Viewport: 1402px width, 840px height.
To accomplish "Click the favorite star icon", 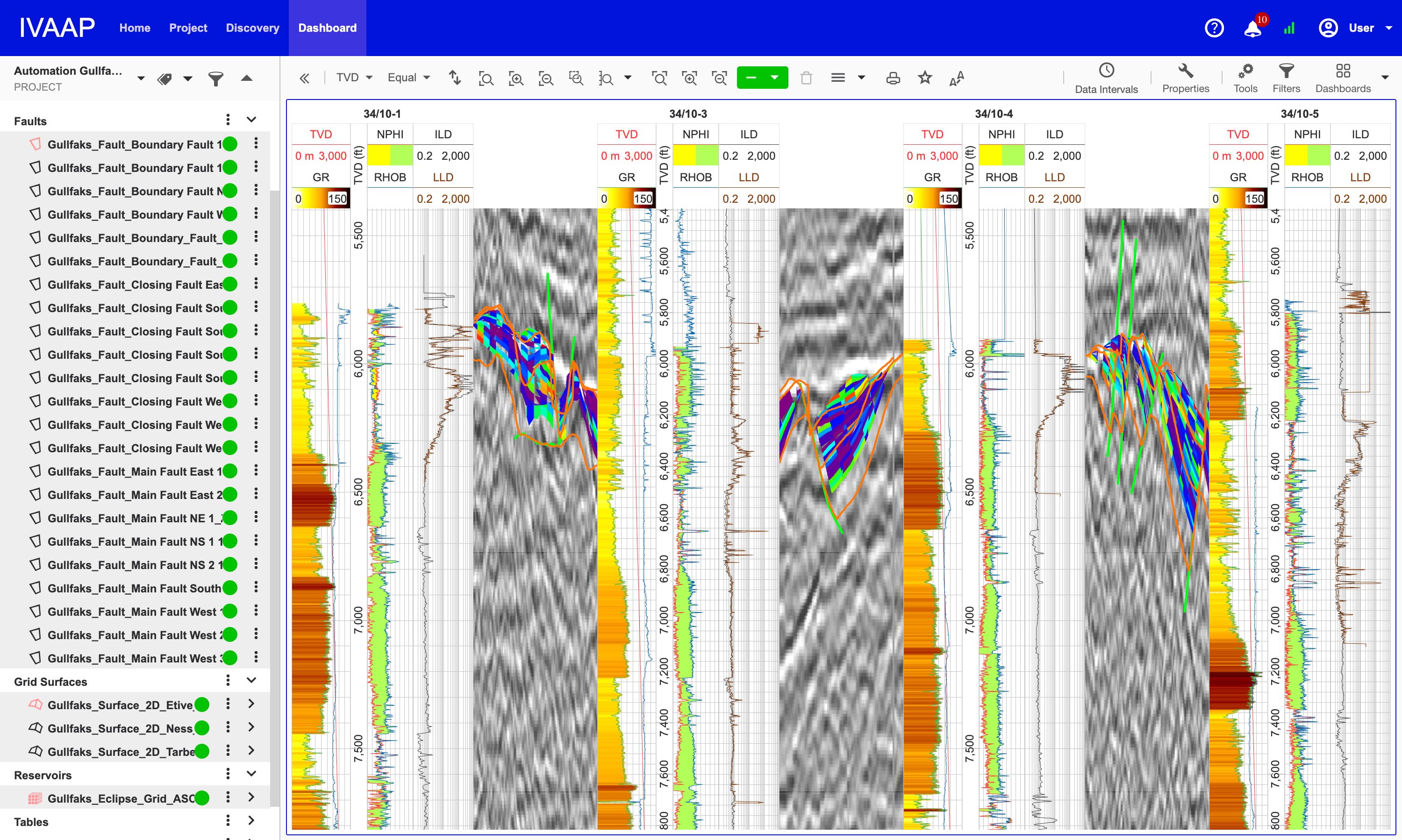I will [x=925, y=78].
